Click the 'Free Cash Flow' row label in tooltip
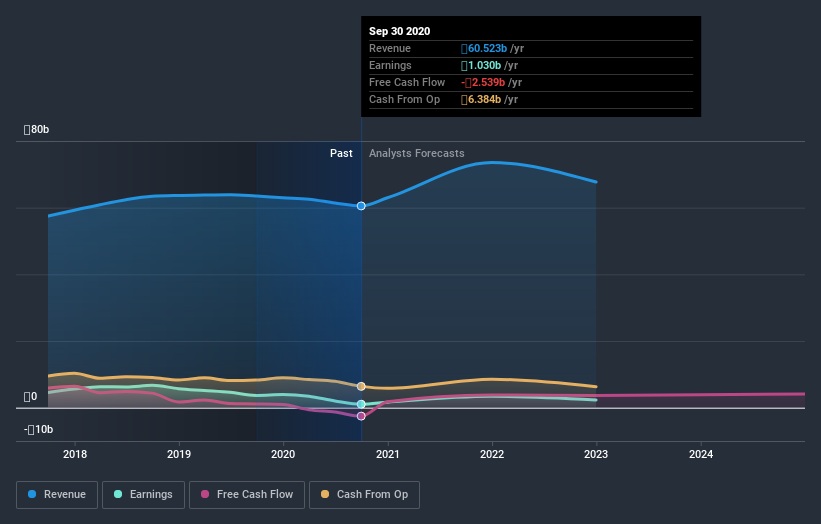Viewport: 821px width, 524px height. [407, 82]
